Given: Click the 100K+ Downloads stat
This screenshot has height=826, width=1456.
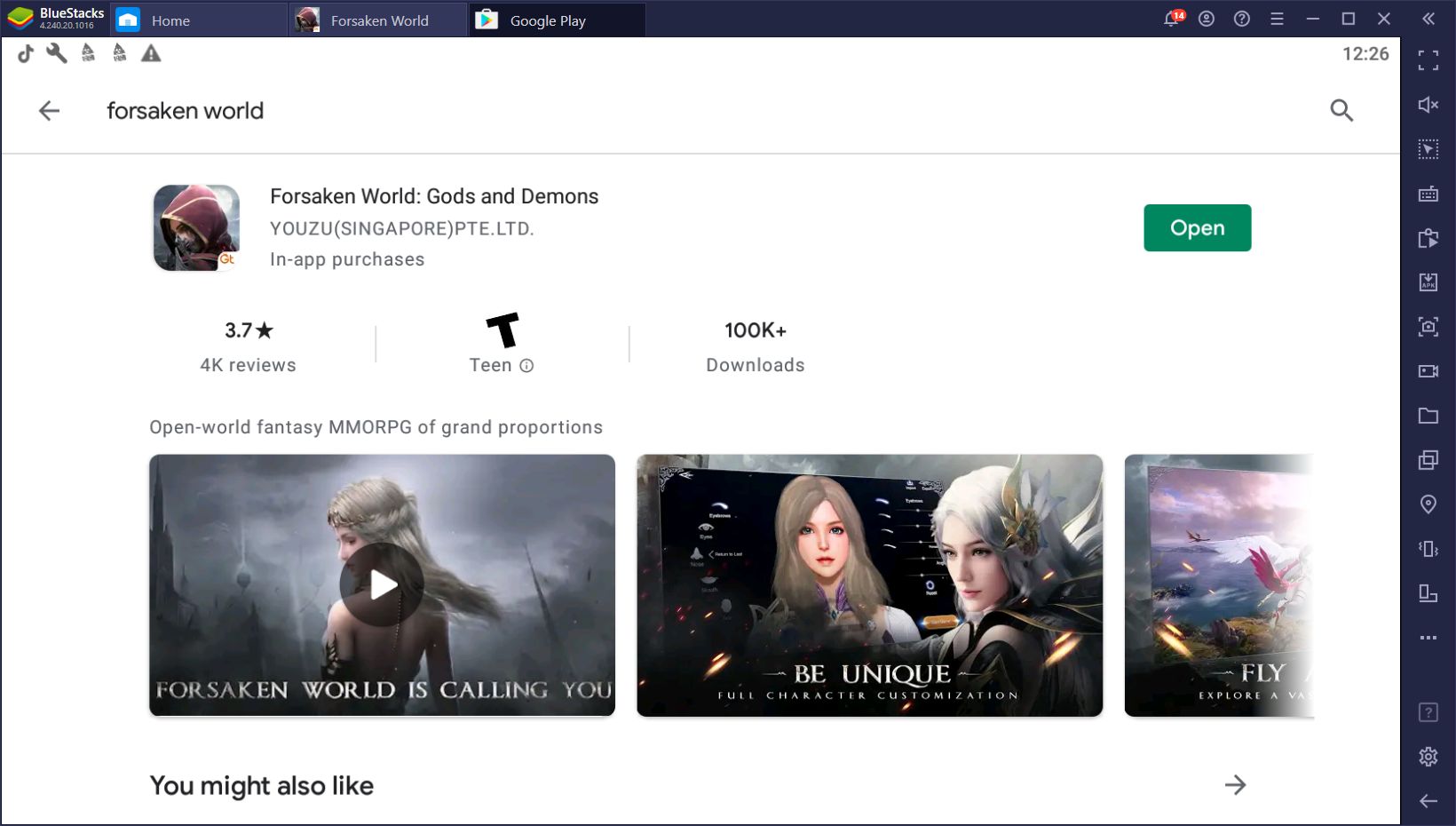Looking at the screenshot, I should 756,346.
